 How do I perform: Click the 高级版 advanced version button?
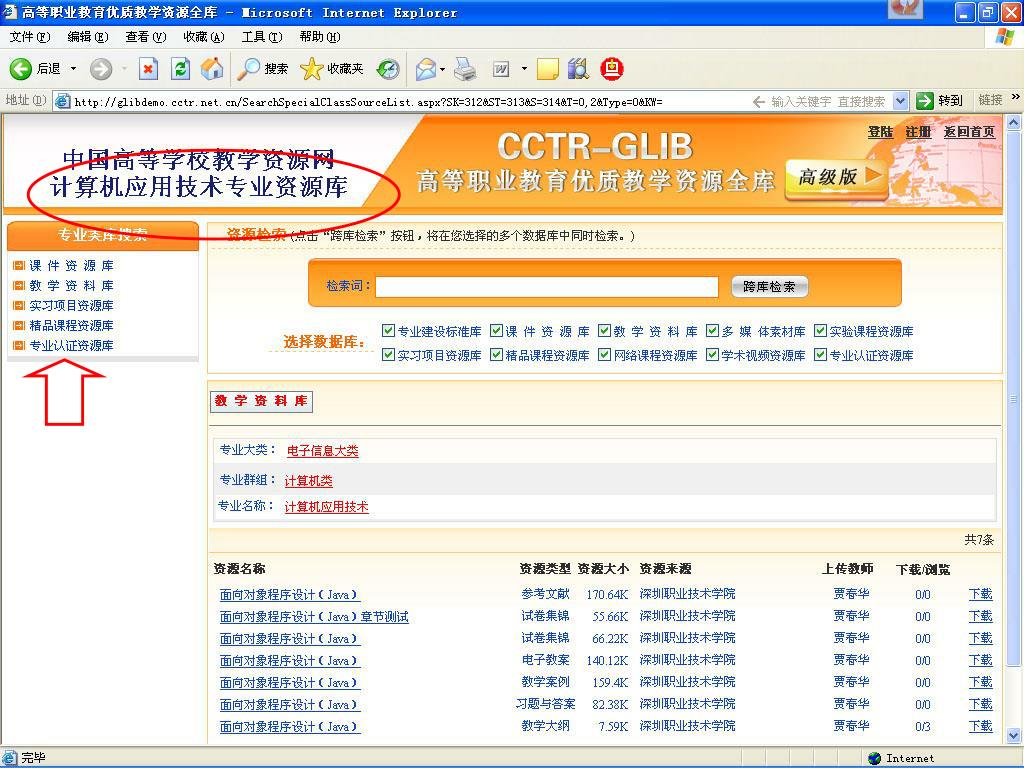[x=837, y=178]
